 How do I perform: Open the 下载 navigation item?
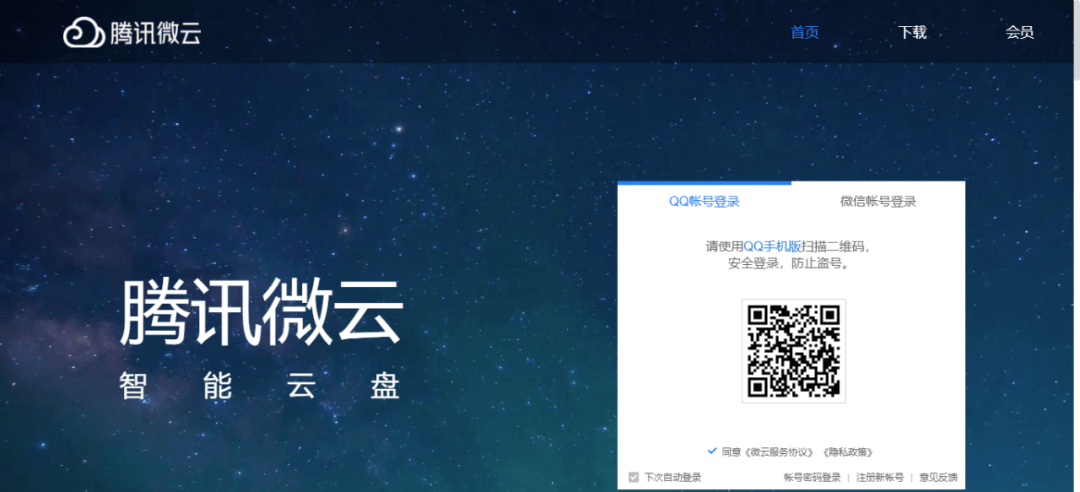pyautogui.click(x=912, y=32)
